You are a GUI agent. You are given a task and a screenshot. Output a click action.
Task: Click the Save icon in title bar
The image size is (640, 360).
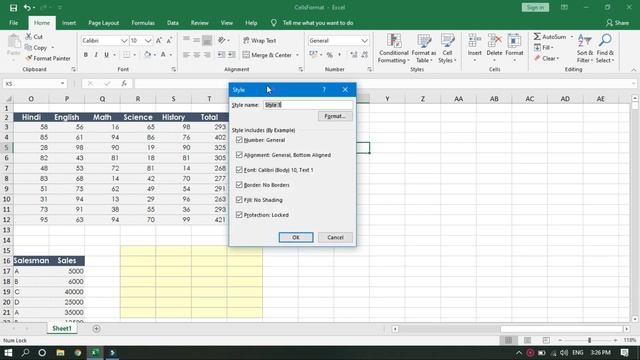point(13,8)
